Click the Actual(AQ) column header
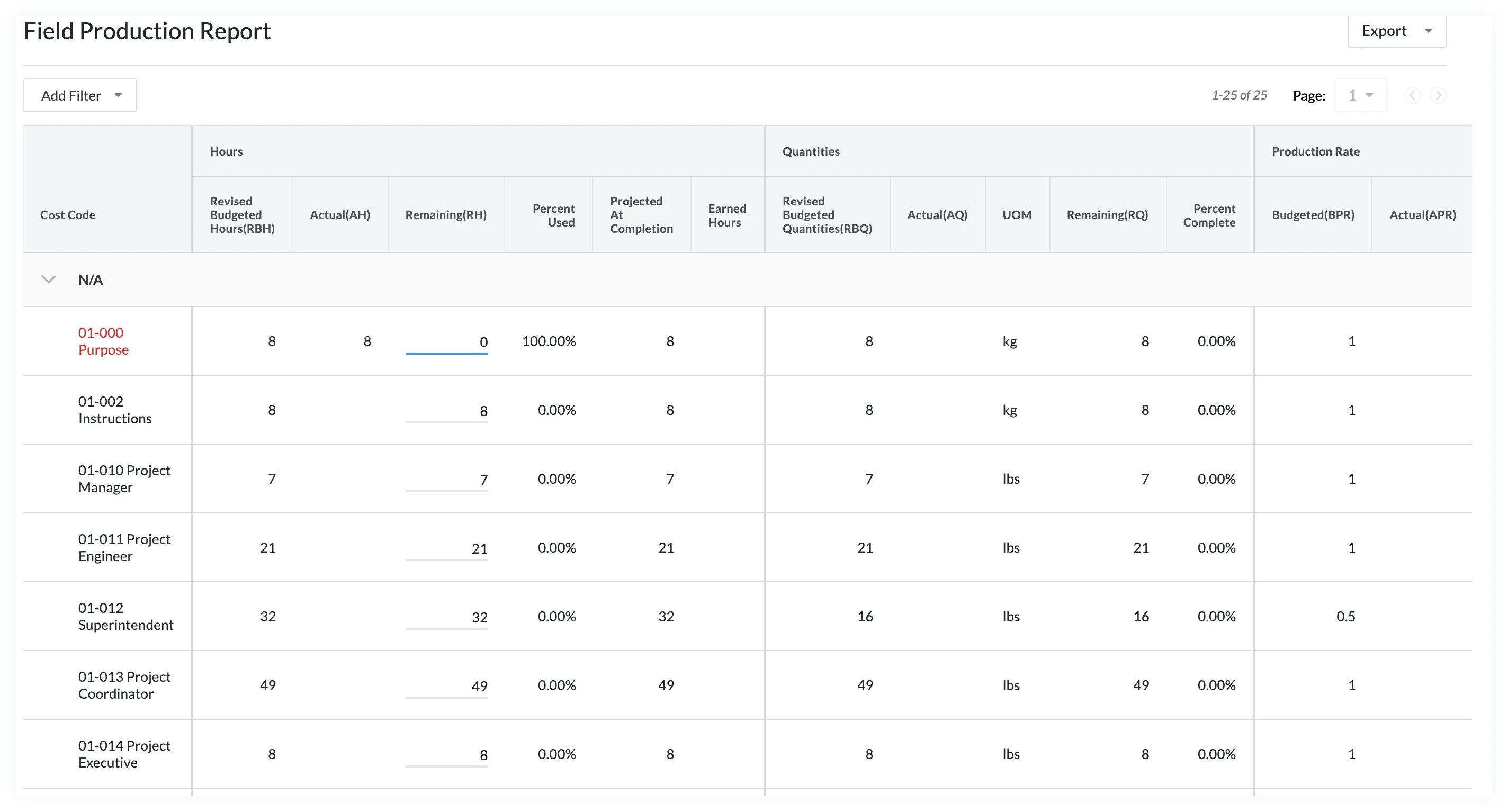 937,215
